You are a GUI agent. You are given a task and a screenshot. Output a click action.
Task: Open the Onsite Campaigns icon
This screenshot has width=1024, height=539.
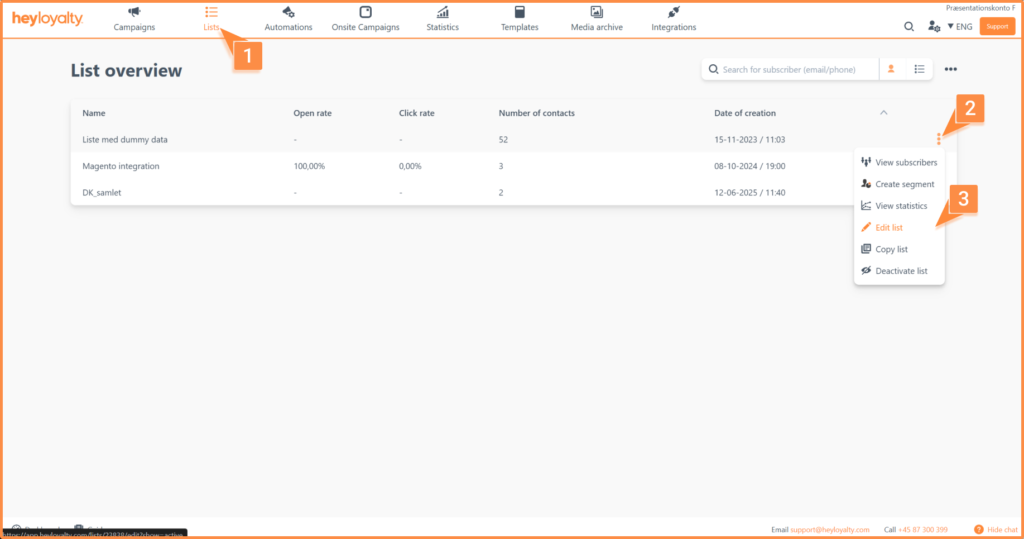click(365, 12)
